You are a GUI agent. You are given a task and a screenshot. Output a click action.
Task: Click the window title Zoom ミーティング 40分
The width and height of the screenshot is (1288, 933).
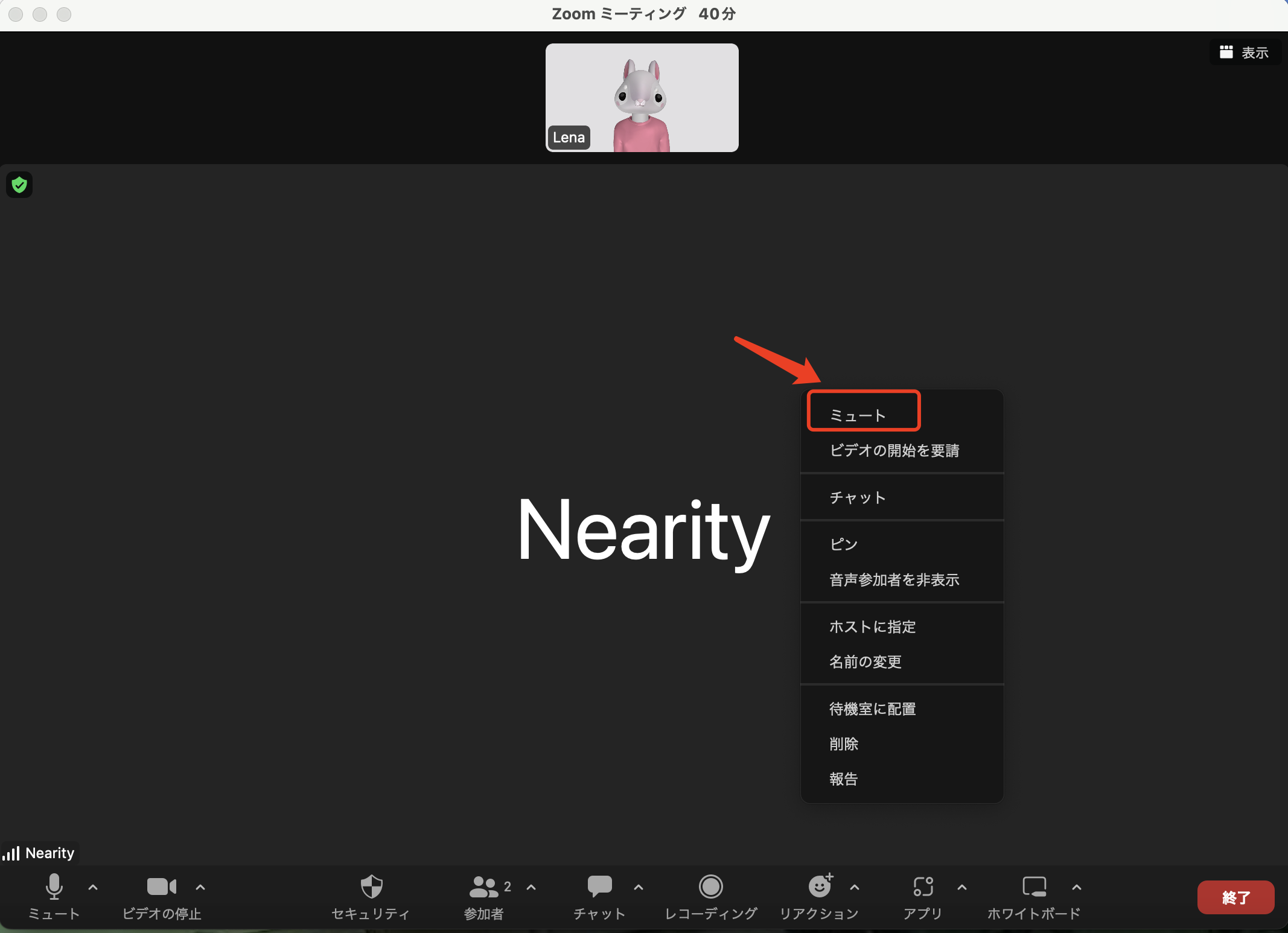643,14
